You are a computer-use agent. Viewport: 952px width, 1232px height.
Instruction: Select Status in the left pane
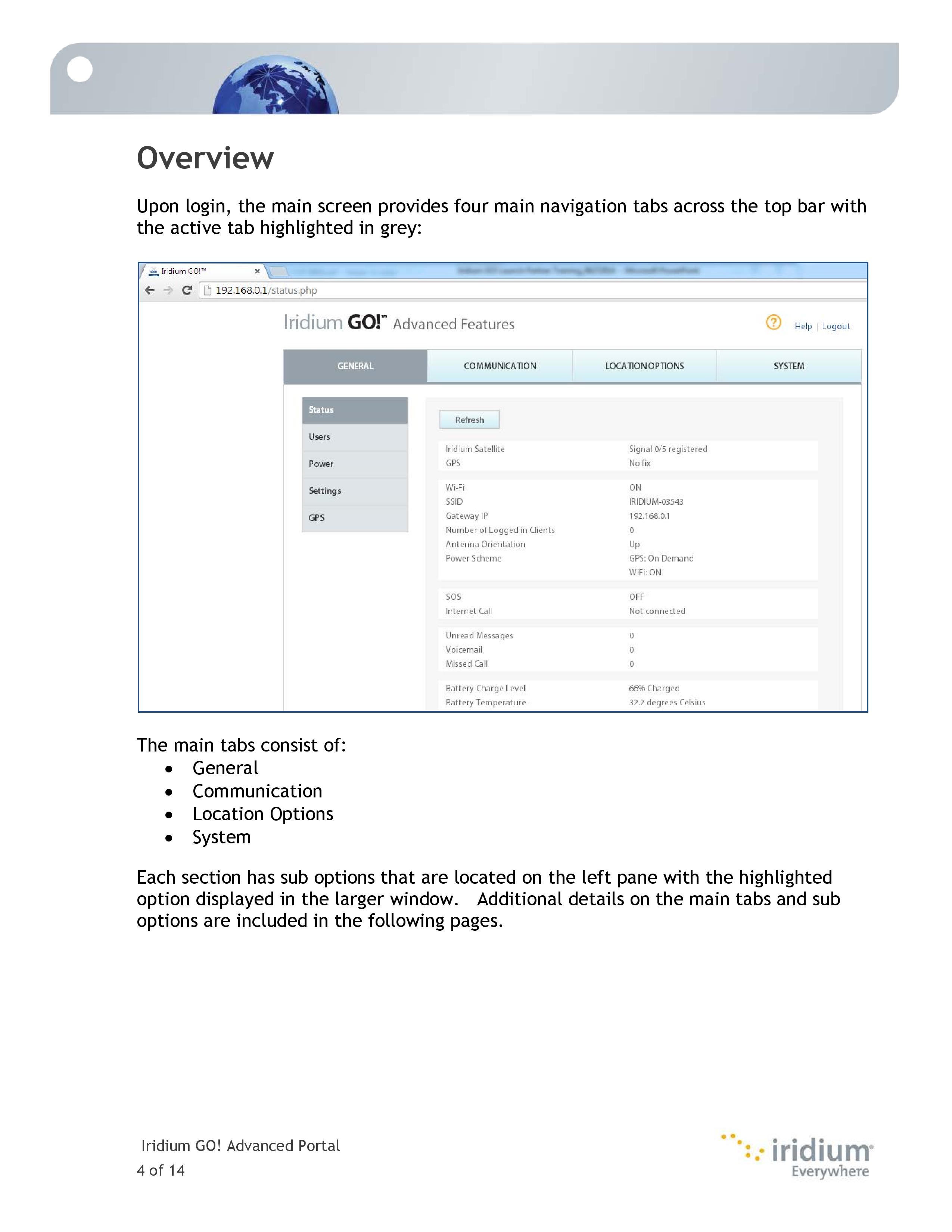[x=355, y=410]
